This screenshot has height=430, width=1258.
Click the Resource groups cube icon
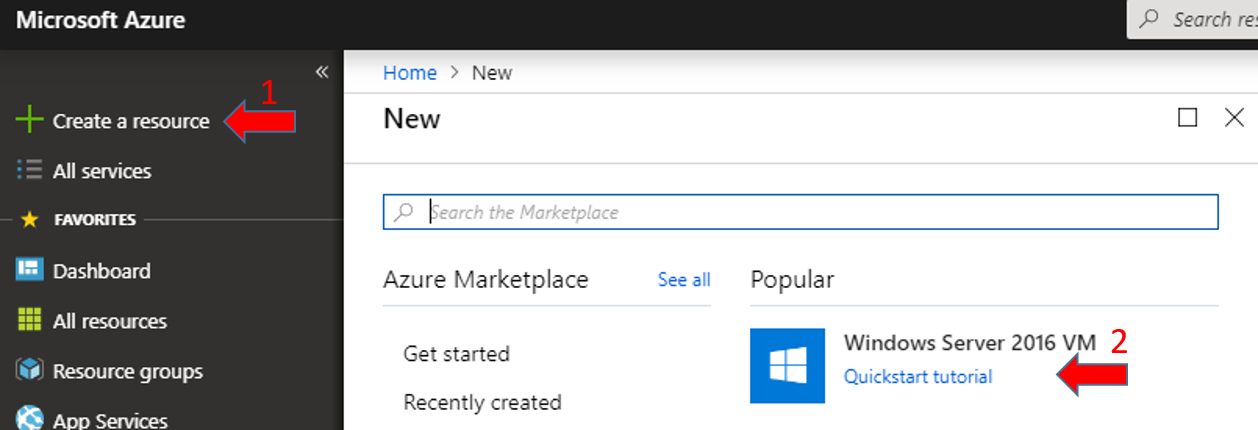point(30,371)
